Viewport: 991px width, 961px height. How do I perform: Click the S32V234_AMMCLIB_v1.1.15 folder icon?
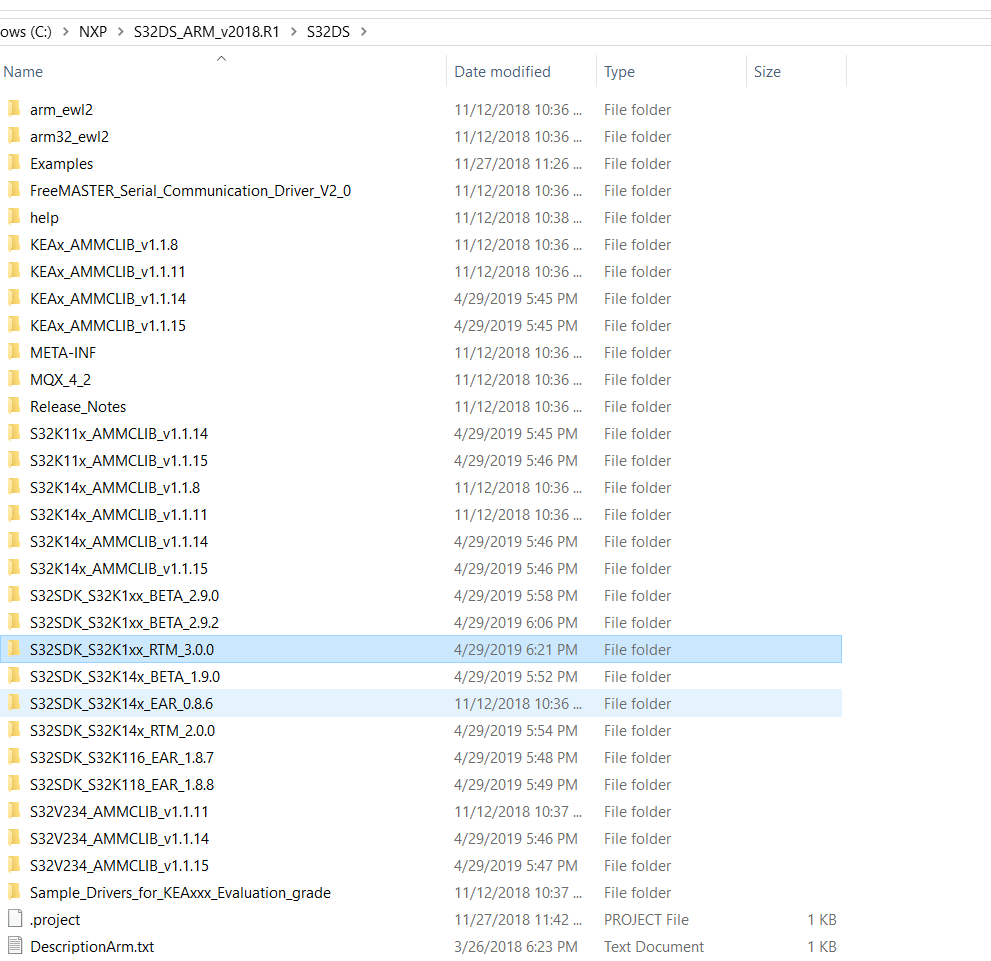(15, 865)
